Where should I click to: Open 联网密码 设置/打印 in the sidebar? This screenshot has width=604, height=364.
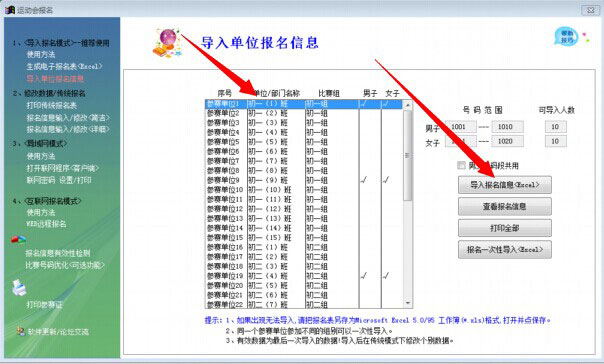(x=59, y=180)
